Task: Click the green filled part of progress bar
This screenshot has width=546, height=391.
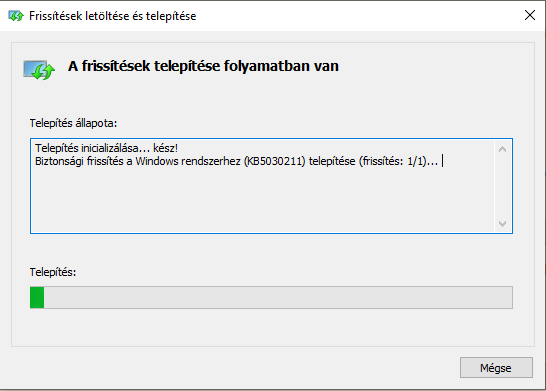Action: pyautogui.click(x=37, y=297)
